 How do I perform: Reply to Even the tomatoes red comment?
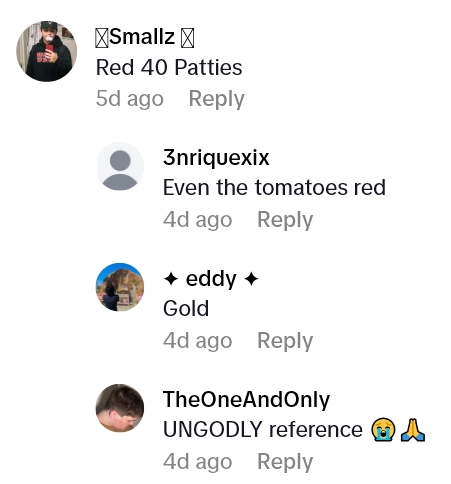pos(285,220)
